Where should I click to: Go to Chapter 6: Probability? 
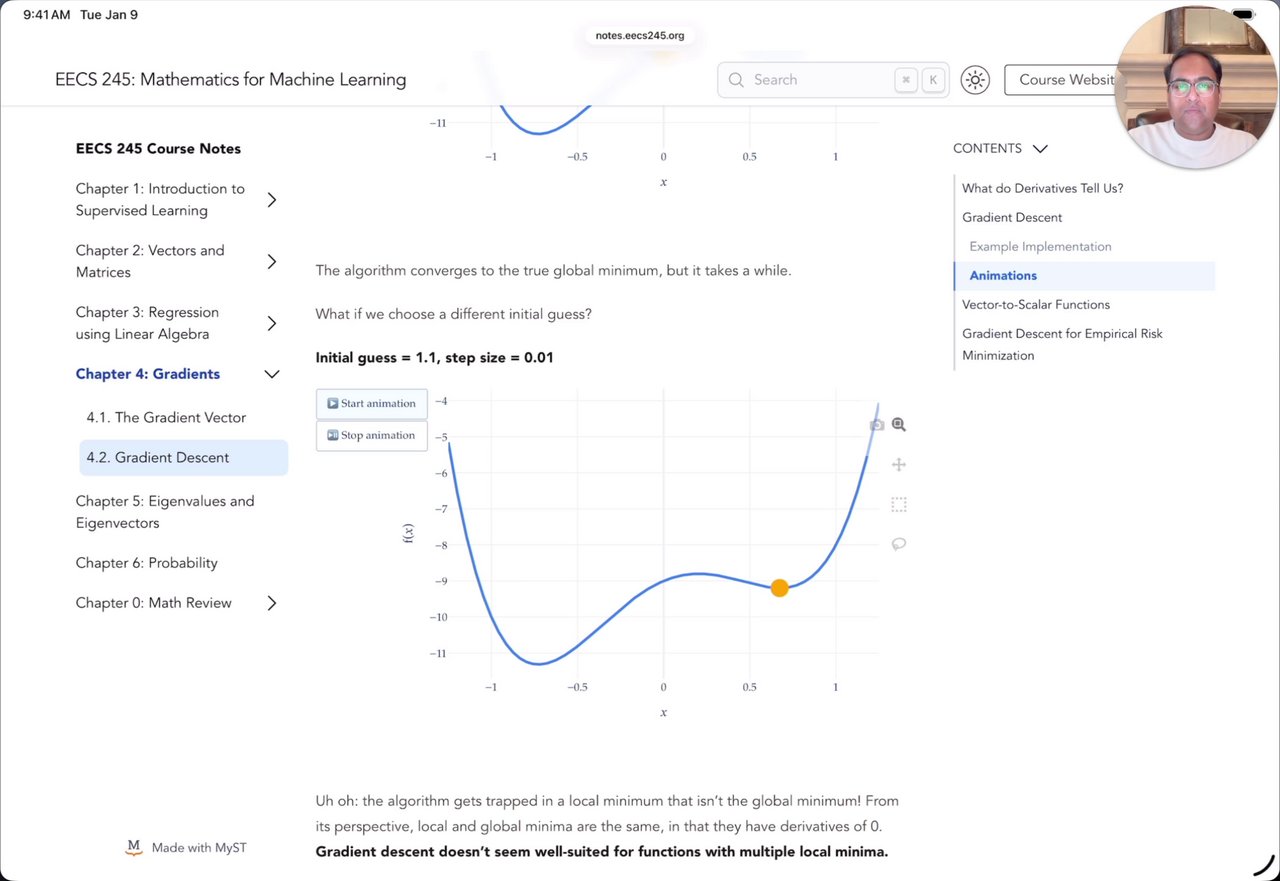point(146,563)
